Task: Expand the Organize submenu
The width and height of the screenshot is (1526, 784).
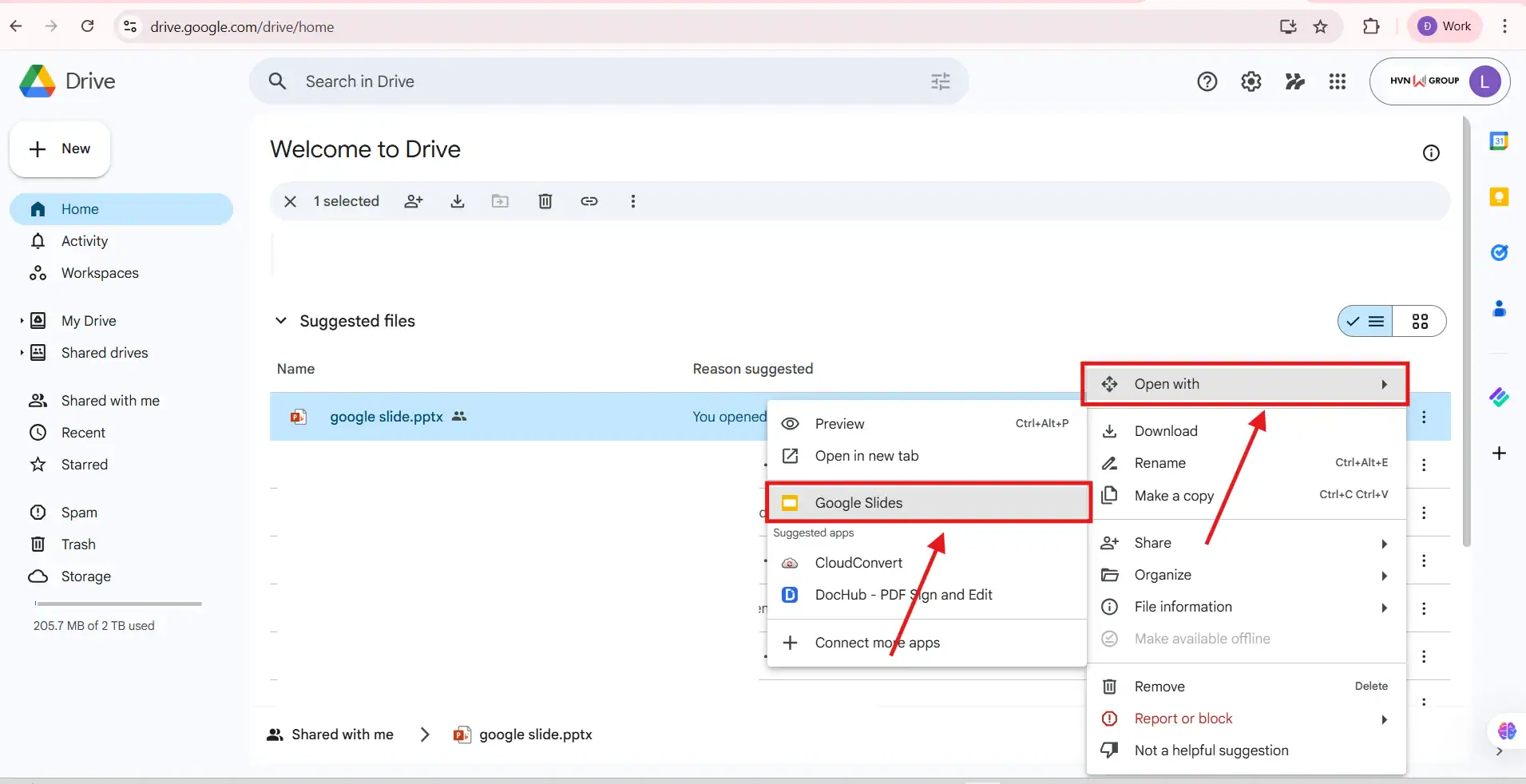Action: pos(1246,575)
